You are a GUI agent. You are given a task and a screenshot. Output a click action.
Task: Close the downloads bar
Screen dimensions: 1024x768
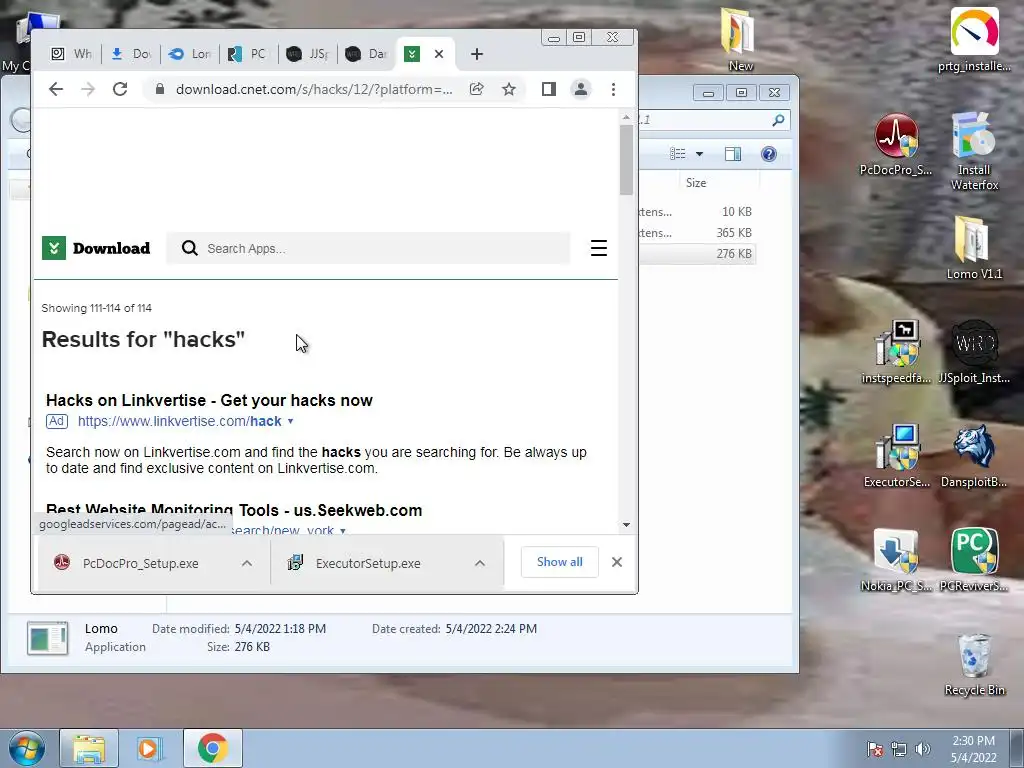tap(616, 562)
